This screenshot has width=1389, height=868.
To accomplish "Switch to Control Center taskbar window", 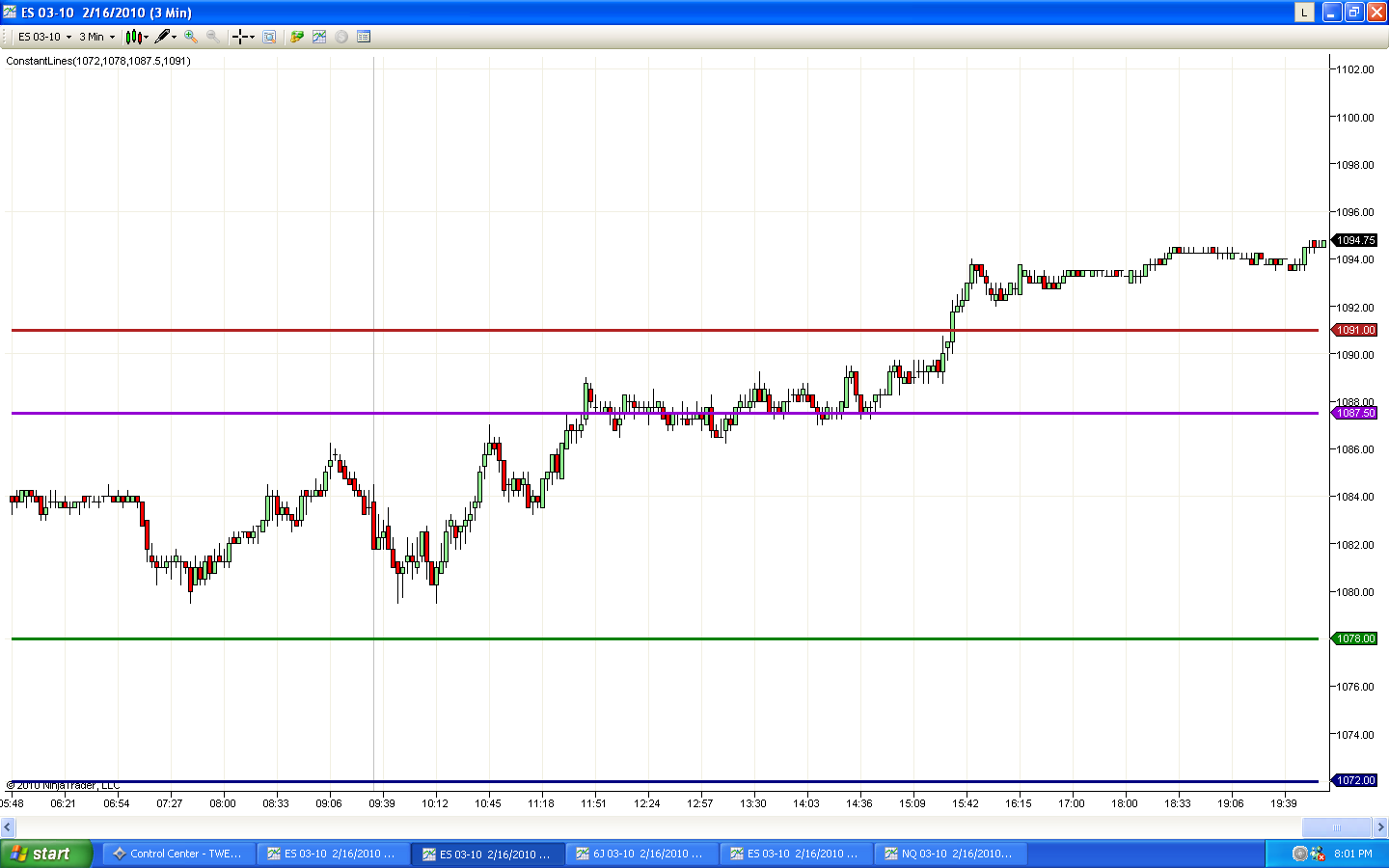I will [x=178, y=854].
